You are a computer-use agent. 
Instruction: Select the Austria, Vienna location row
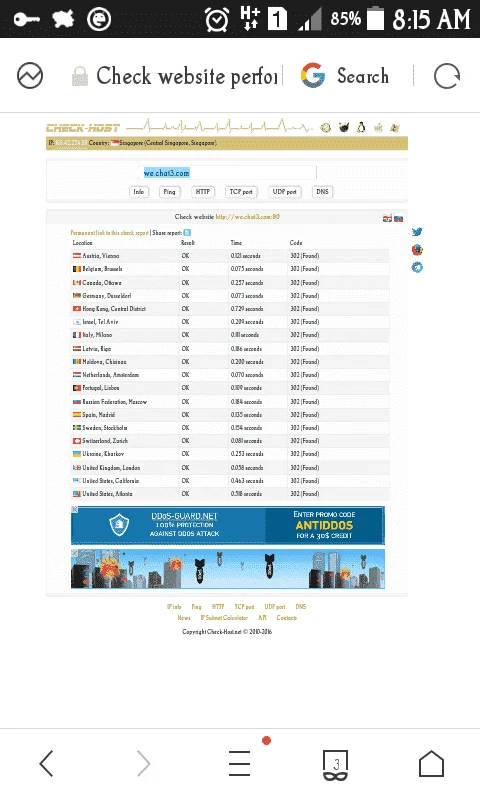(x=230, y=256)
